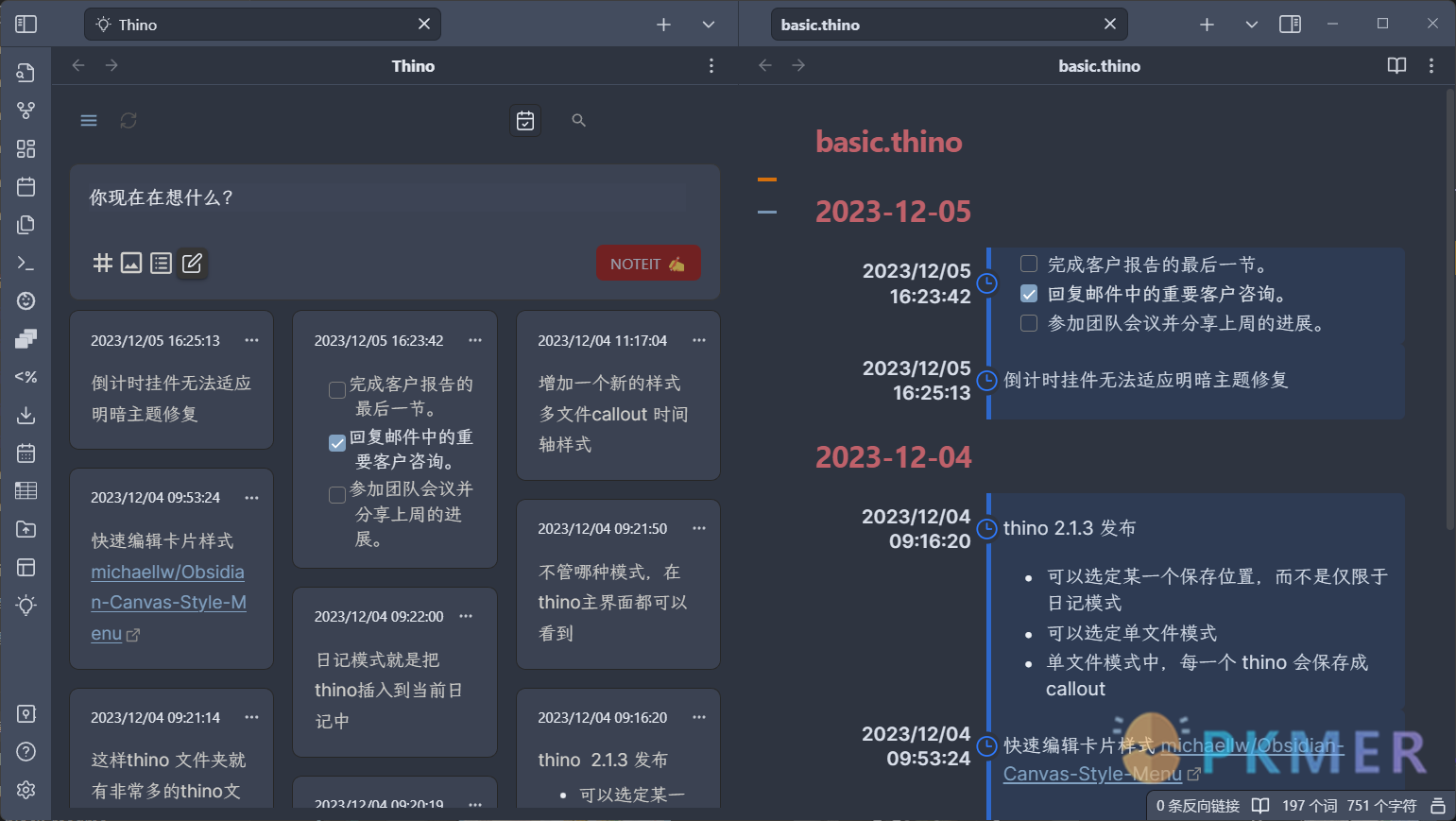This screenshot has width=1456, height=821.
Task: Open tab list dropdown in right pane
Action: pyautogui.click(x=1252, y=25)
